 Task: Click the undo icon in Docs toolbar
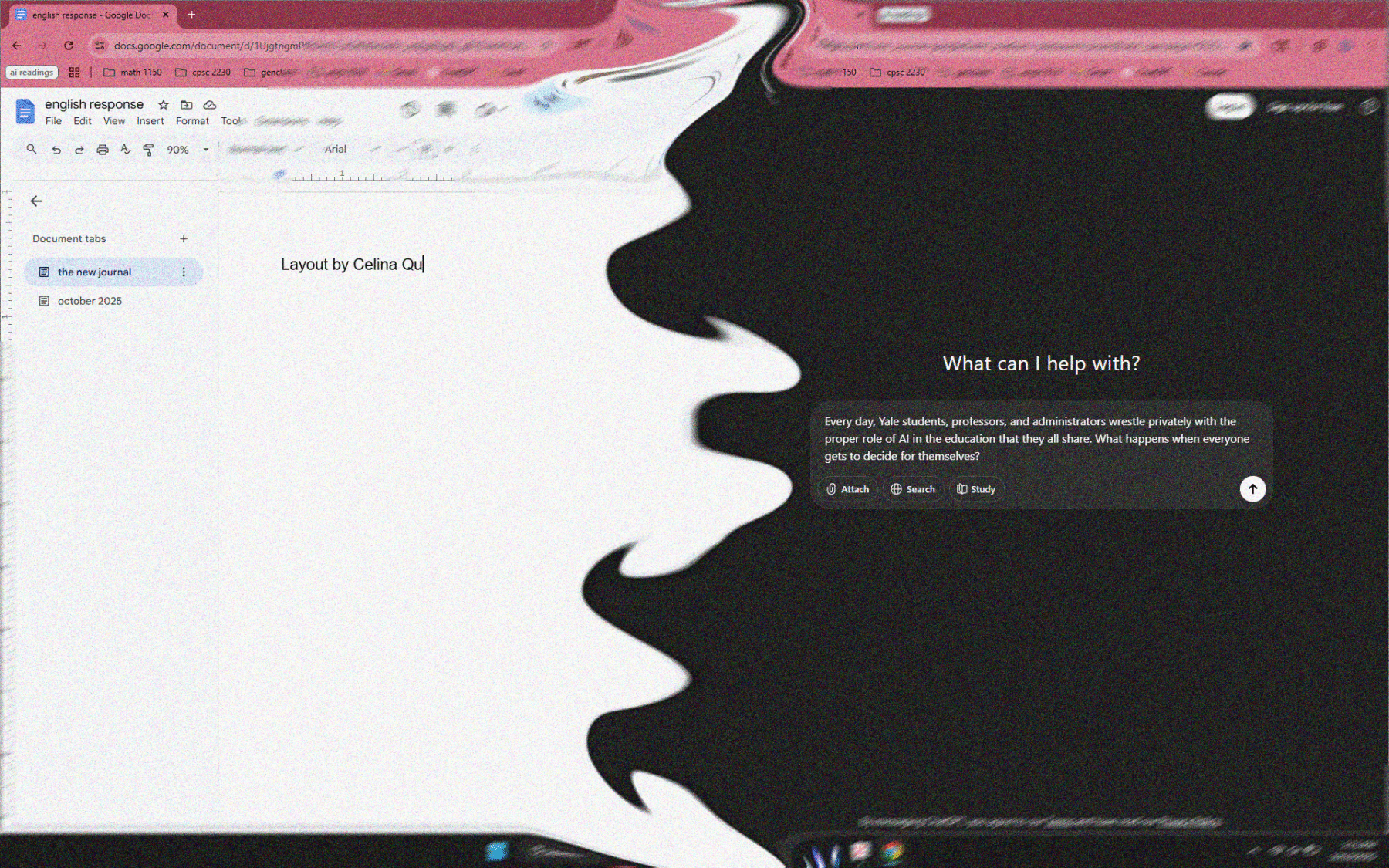click(x=56, y=150)
